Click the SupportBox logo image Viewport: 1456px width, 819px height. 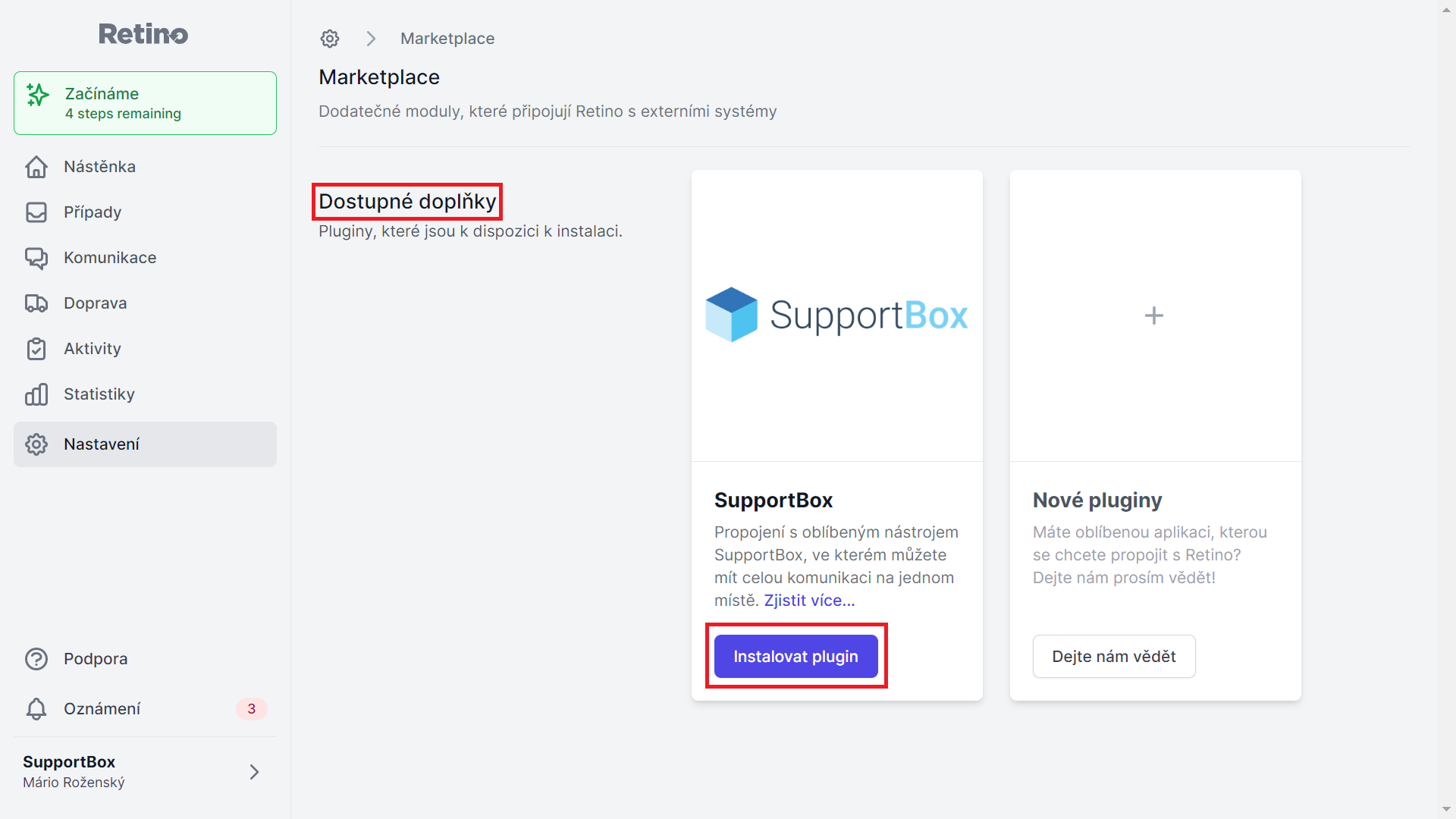(x=837, y=315)
